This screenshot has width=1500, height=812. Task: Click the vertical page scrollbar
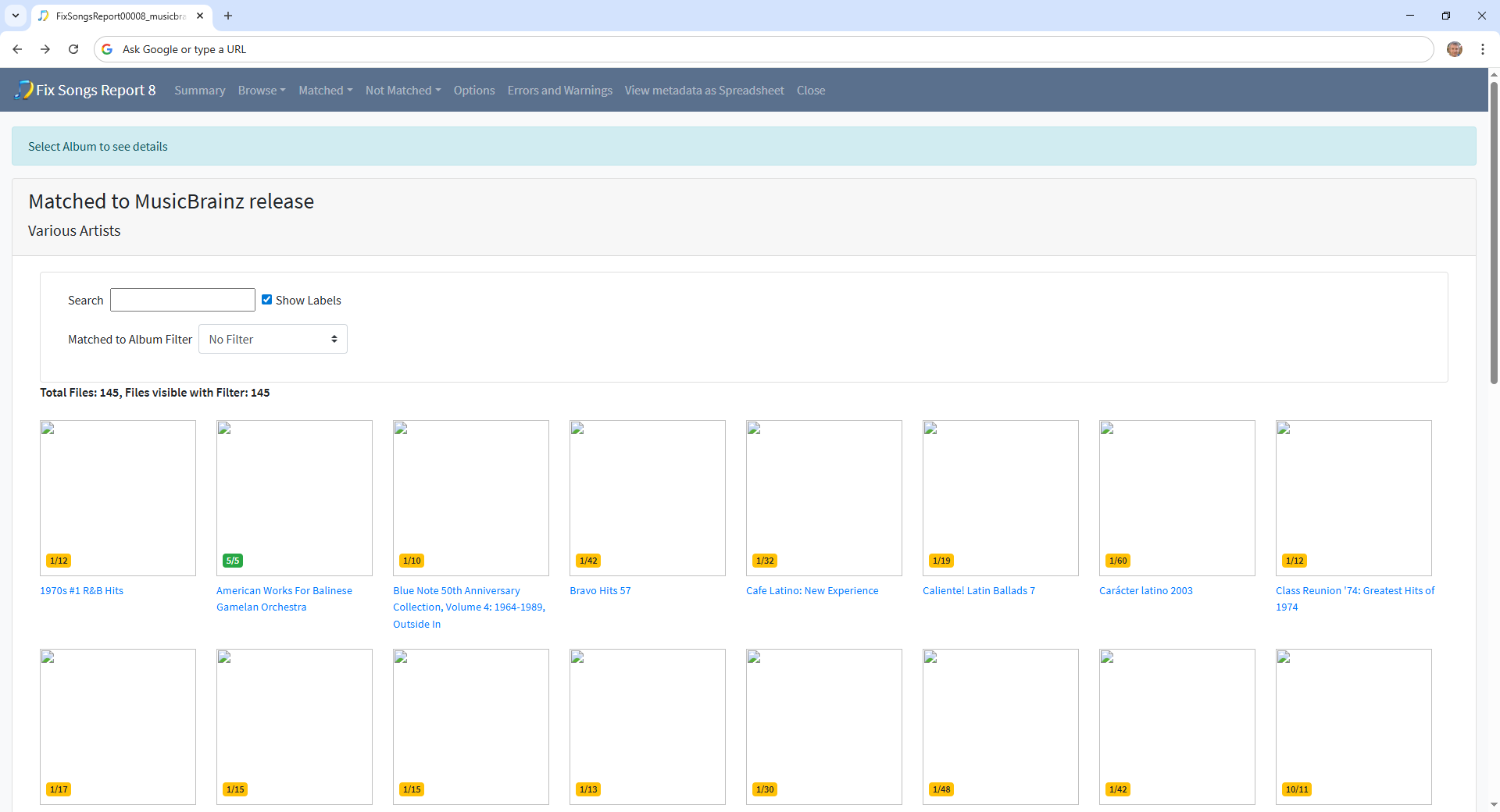click(x=1493, y=234)
